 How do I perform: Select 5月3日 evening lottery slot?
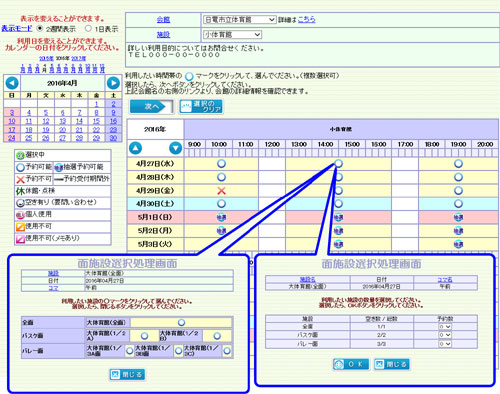pyautogui.click(x=458, y=244)
